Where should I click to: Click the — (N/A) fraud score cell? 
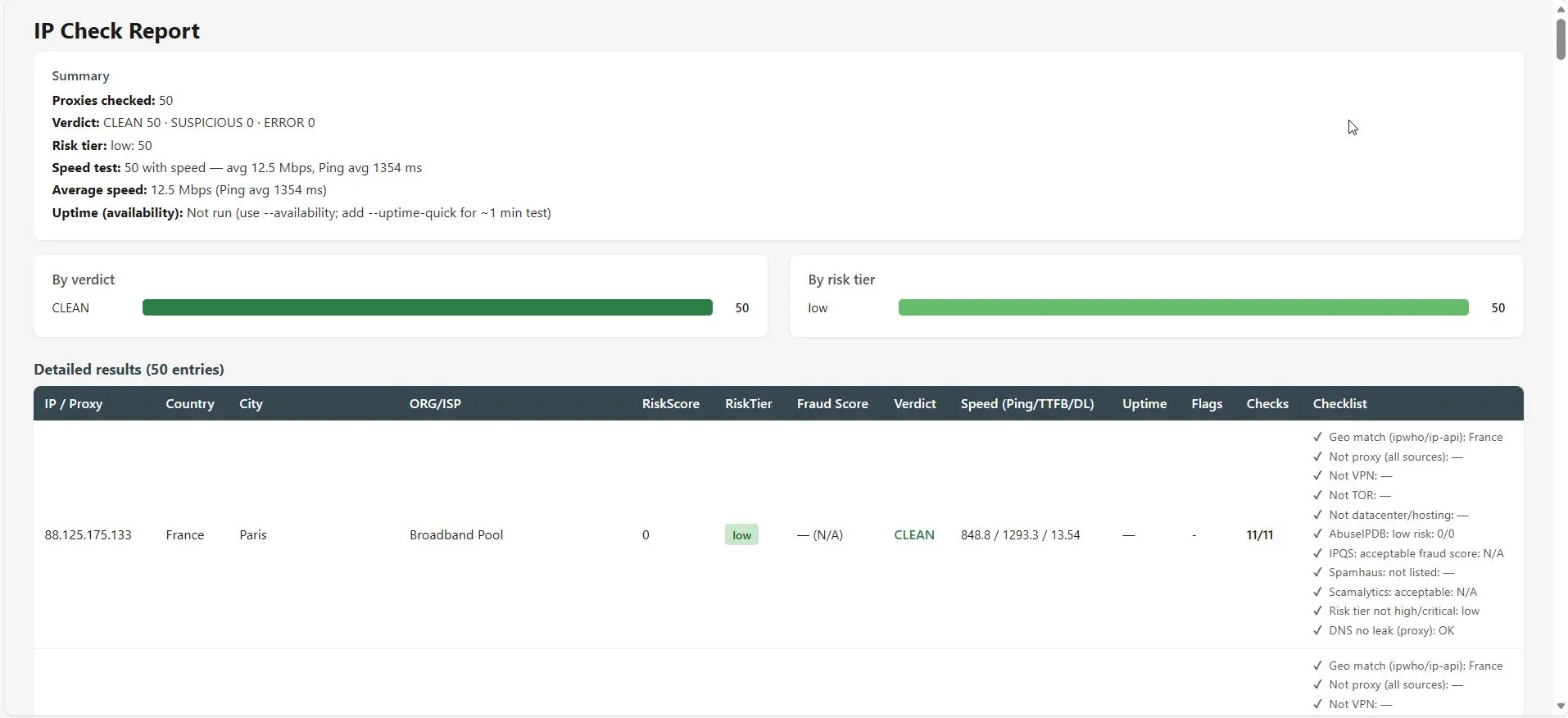[x=820, y=534]
